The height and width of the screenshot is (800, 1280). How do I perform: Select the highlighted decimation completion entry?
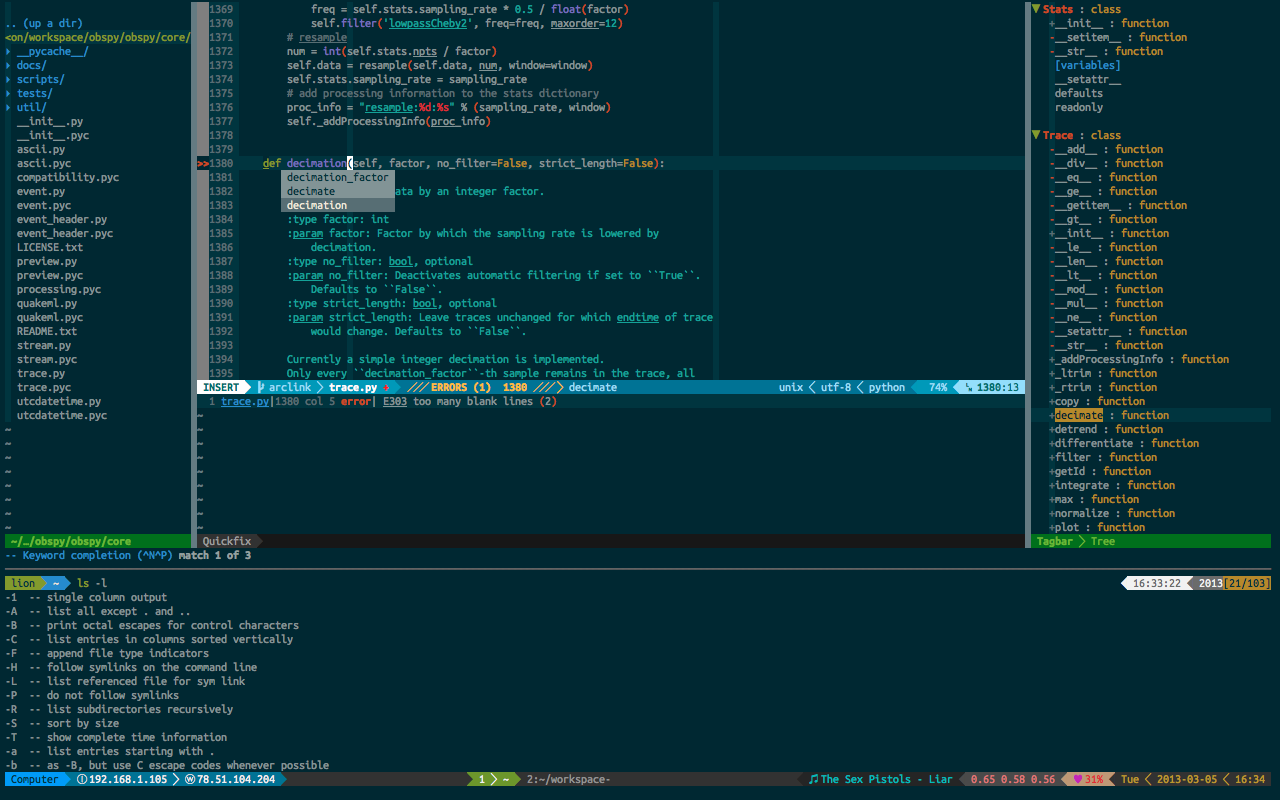point(338,205)
